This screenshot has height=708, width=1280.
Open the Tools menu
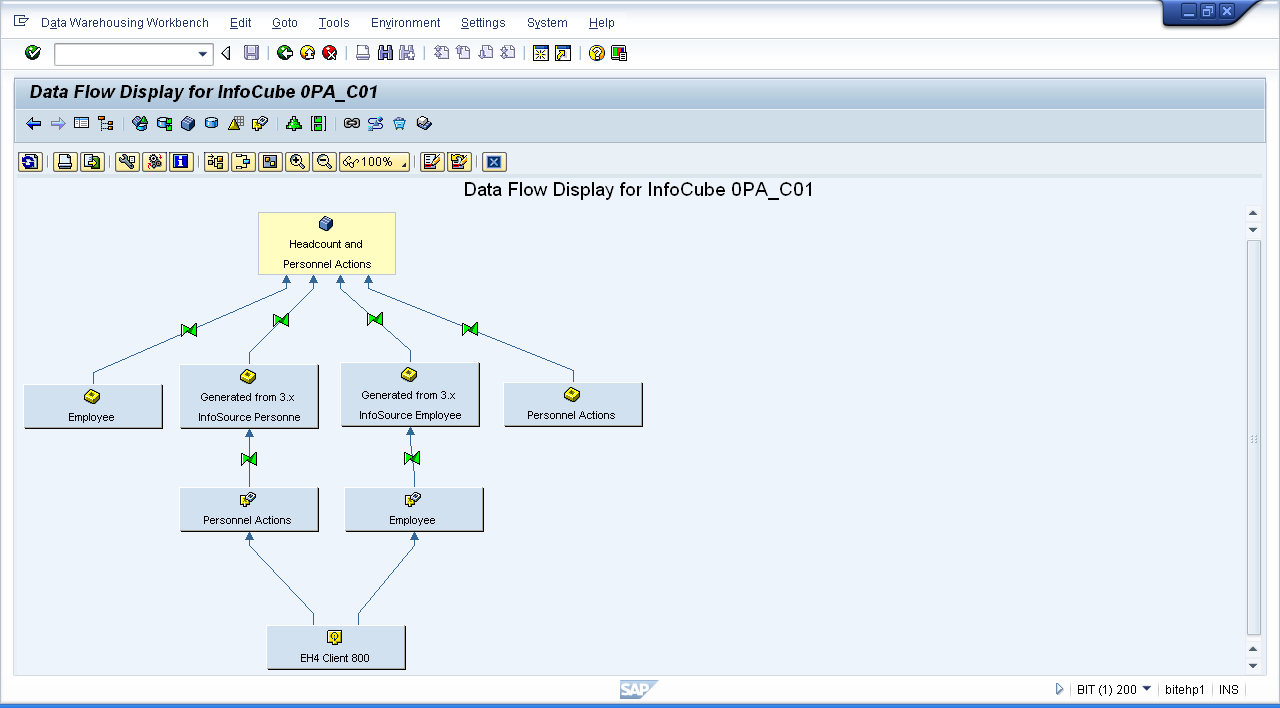334,23
